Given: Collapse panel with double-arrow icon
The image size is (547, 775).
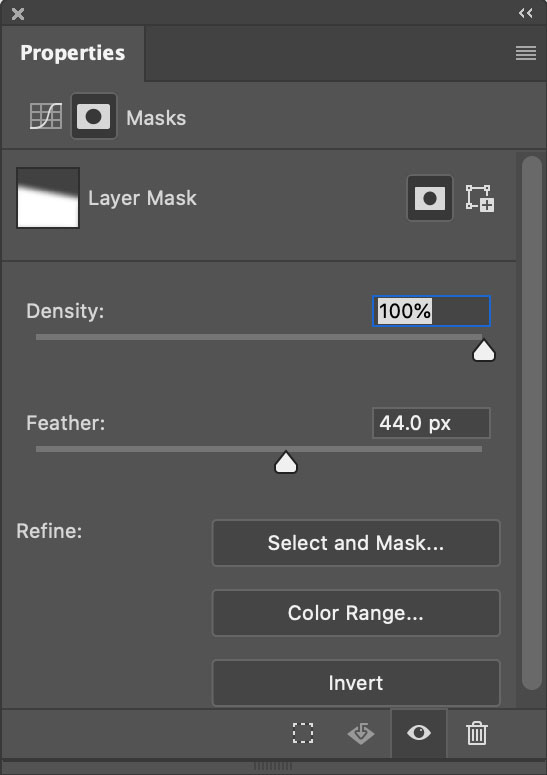Looking at the screenshot, I should [526, 13].
